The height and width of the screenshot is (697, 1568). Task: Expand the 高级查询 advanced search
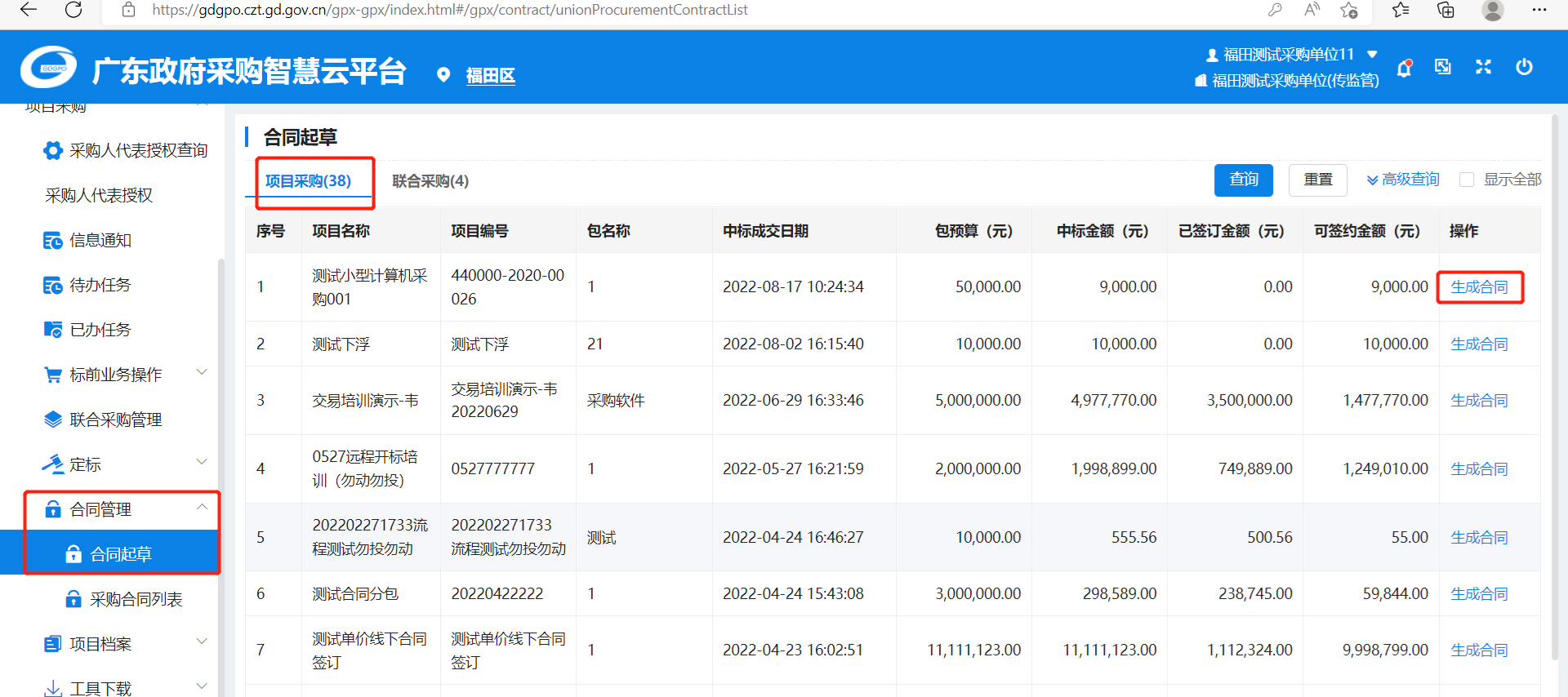1403,180
